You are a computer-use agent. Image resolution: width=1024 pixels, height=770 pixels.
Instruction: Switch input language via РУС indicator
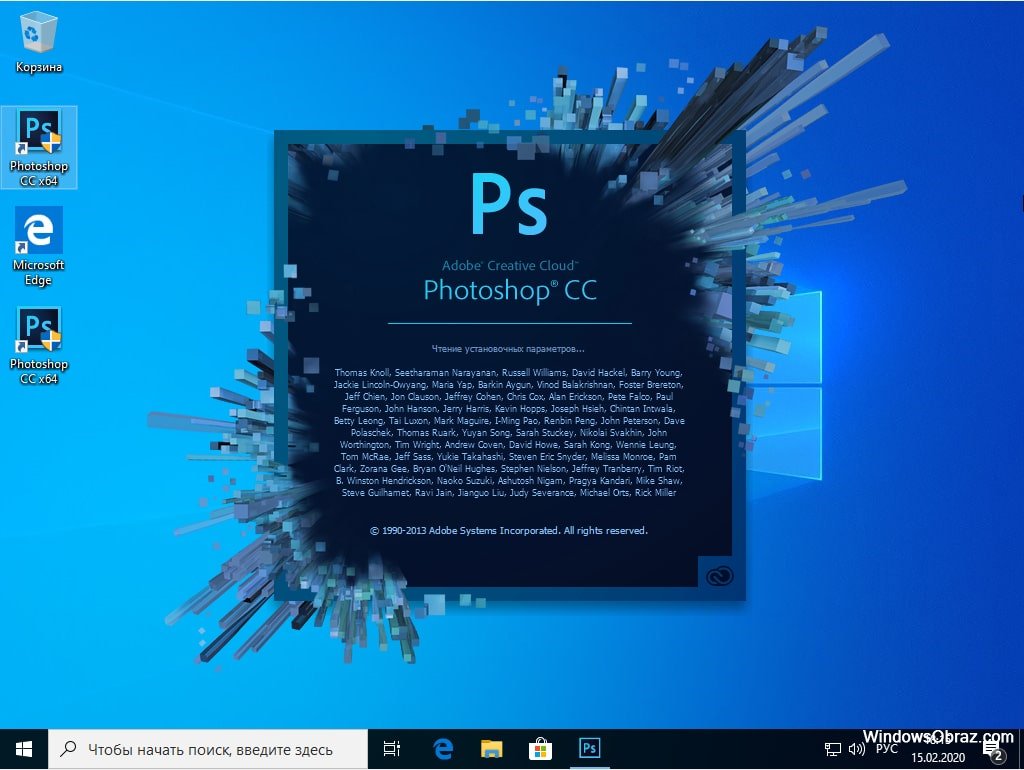[887, 748]
